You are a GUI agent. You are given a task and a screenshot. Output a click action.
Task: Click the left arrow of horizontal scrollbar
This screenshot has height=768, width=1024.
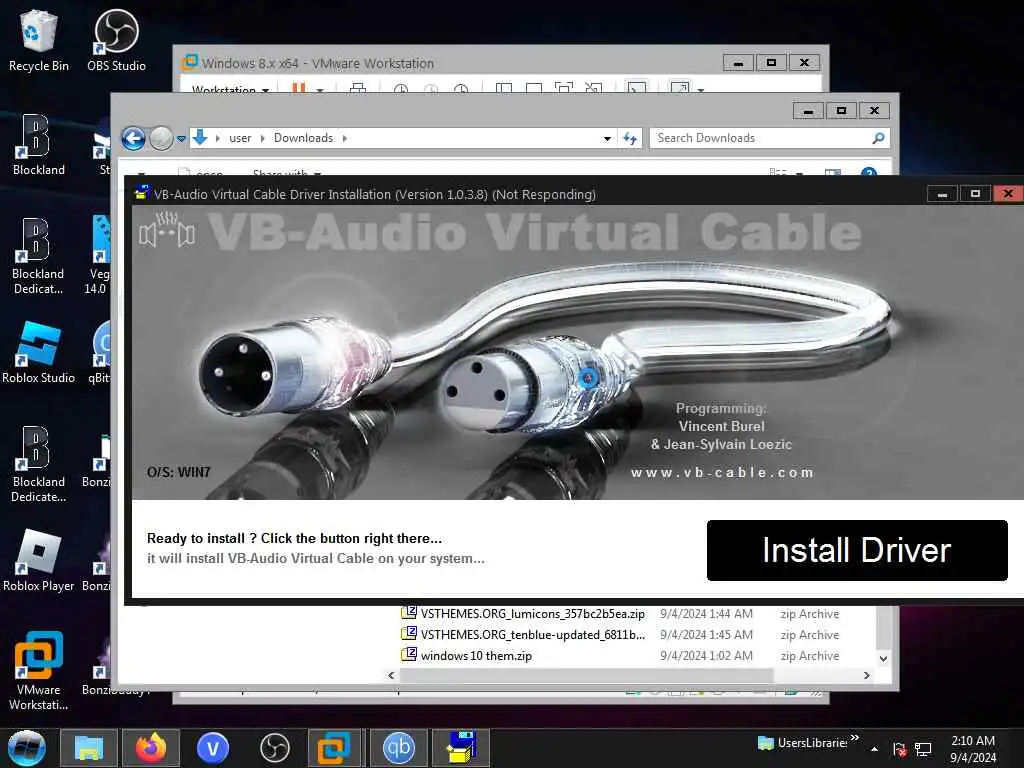pyautogui.click(x=391, y=675)
